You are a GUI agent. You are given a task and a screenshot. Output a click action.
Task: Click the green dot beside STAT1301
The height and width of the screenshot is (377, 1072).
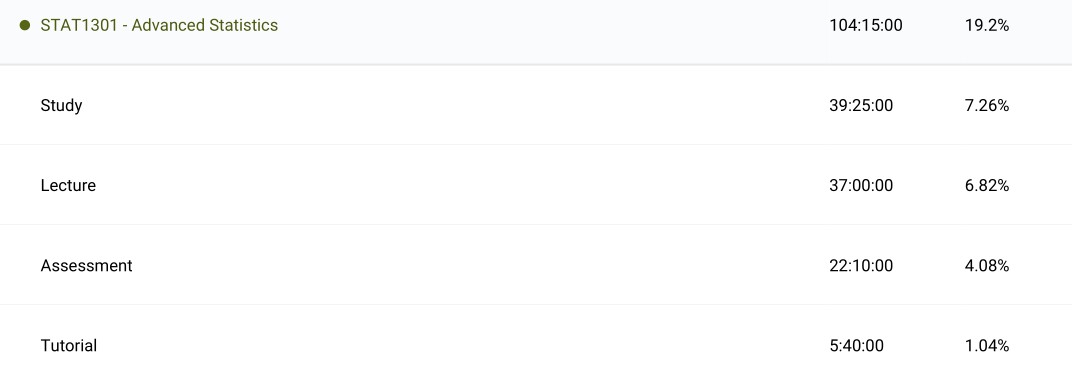click(25, 25)
